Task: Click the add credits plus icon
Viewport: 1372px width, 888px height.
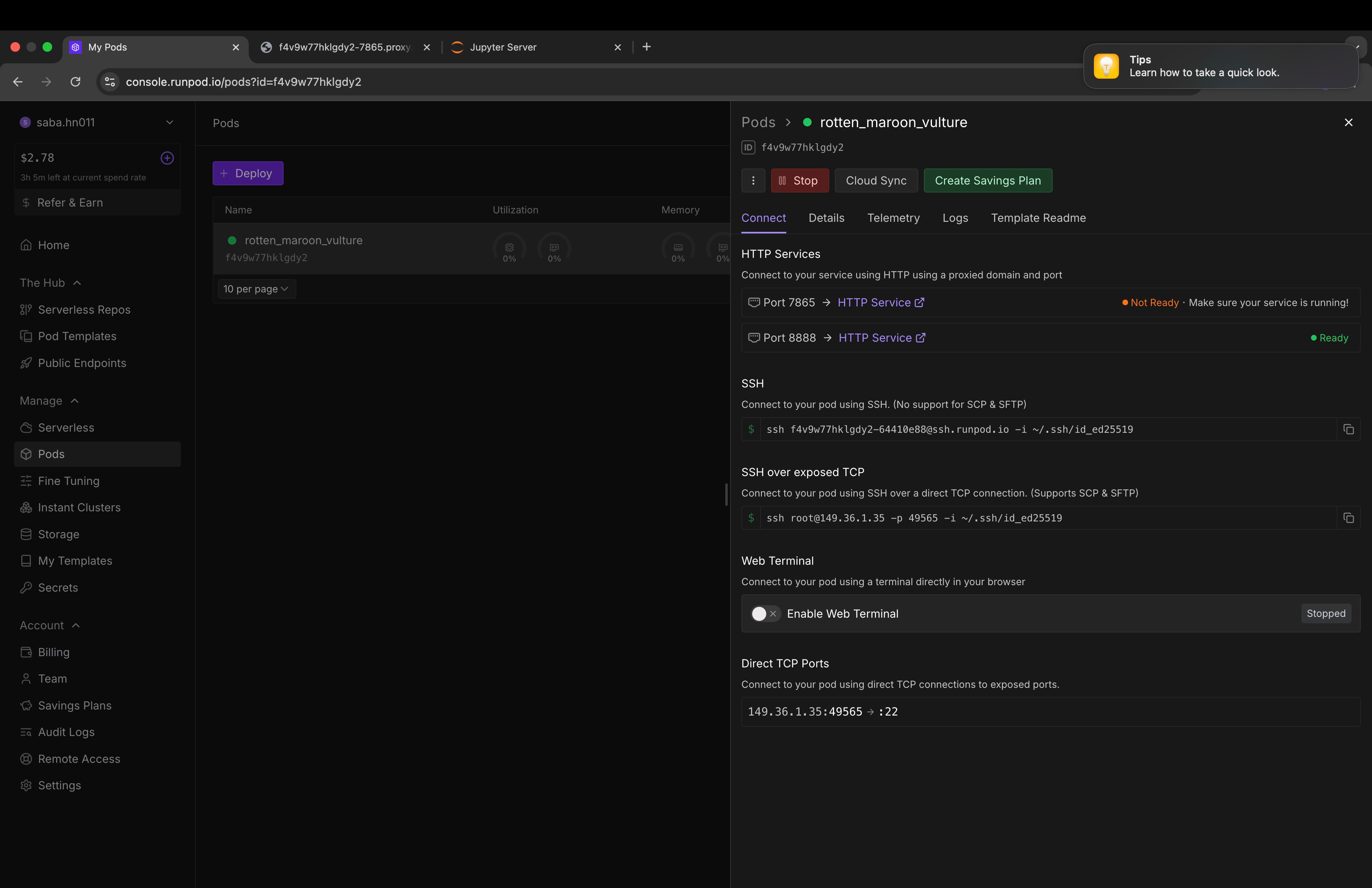Action: point(167,158)
